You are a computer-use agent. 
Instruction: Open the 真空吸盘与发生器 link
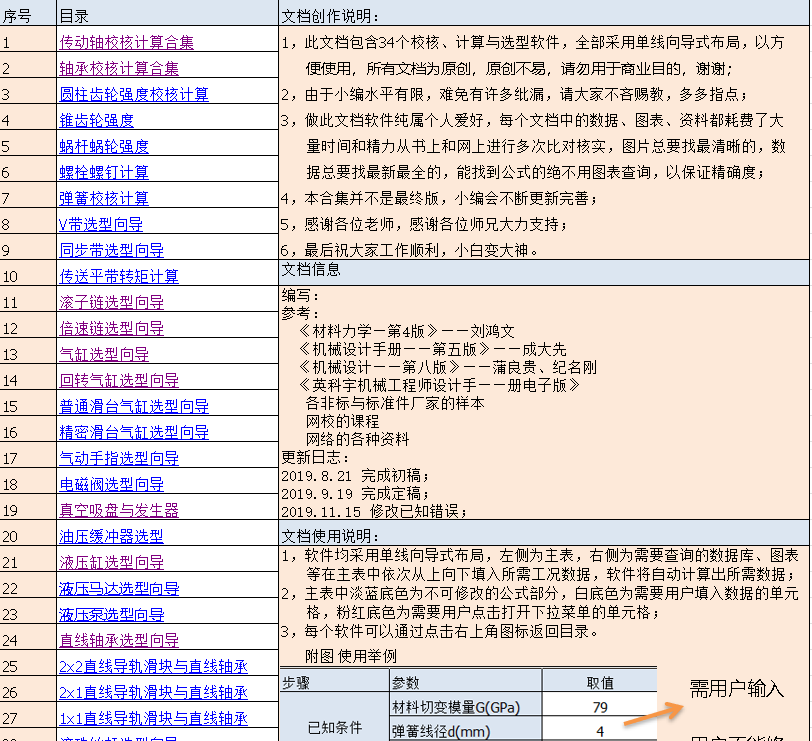tap(119, 510)
